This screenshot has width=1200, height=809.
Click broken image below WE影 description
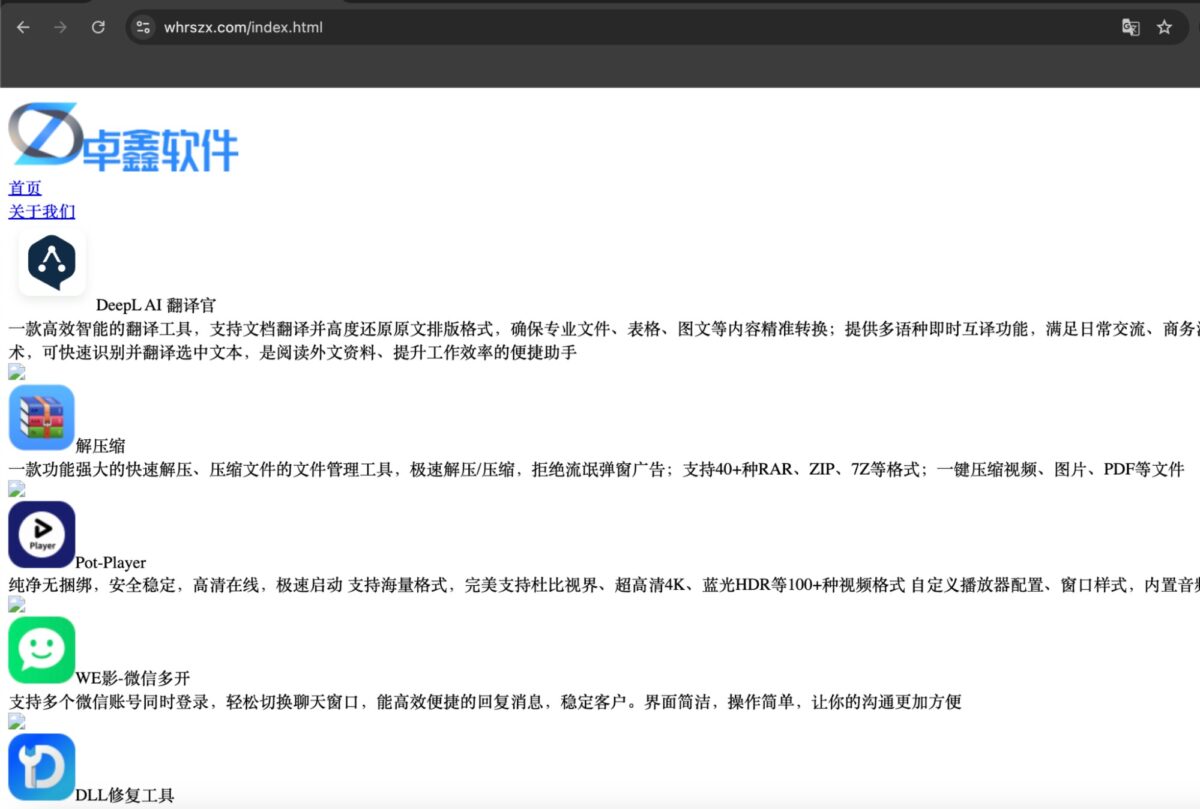(17, 722)
